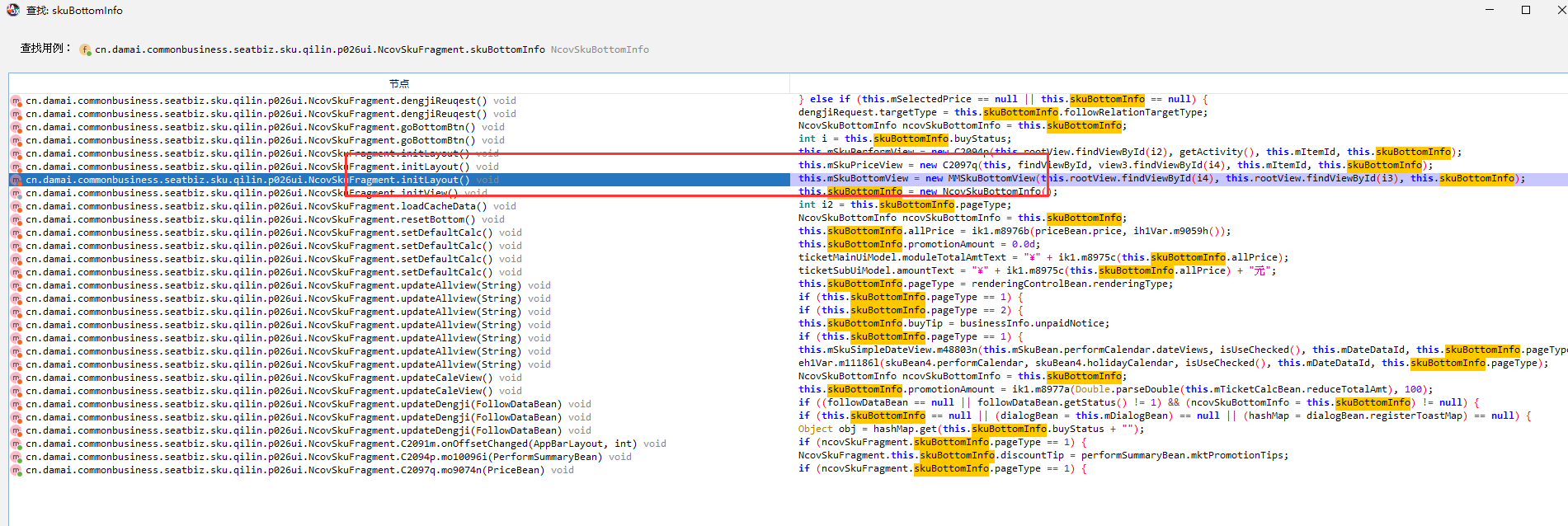The width and height of the screenshot is (1568, 526).
Task: Click the method icon of the C2094p.mo10096i row
Action: click(16, 458)
